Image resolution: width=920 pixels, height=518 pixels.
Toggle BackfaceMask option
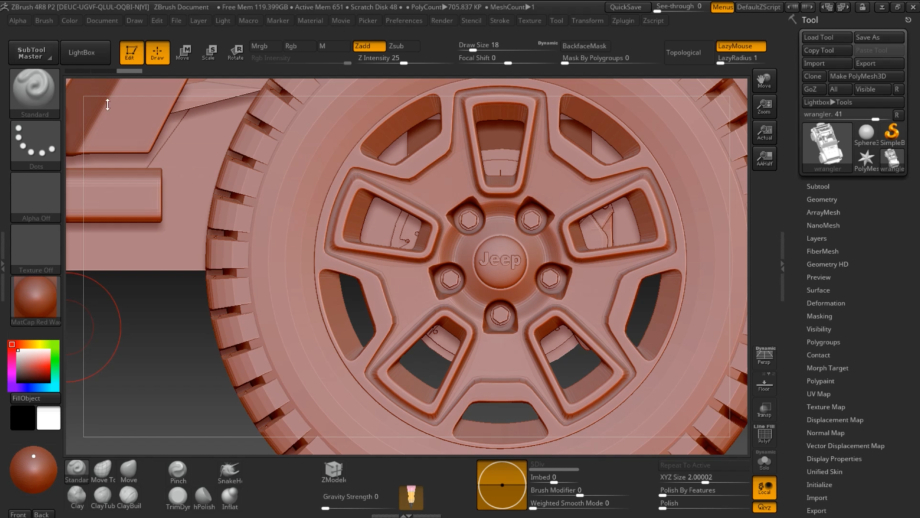[x=584, y=46]
